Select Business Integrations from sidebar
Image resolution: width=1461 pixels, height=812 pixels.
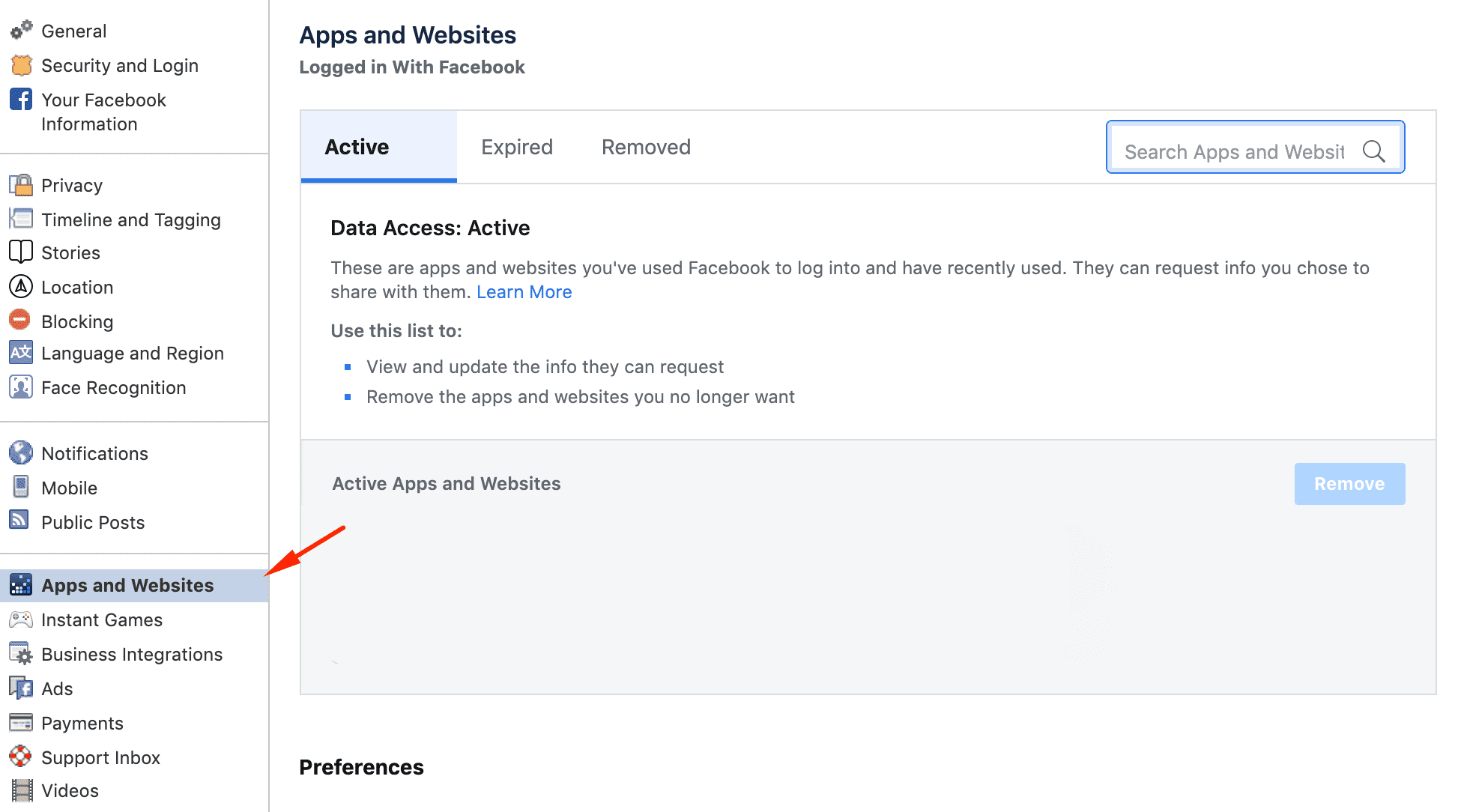pyautogui.click(x=130, y=654)
